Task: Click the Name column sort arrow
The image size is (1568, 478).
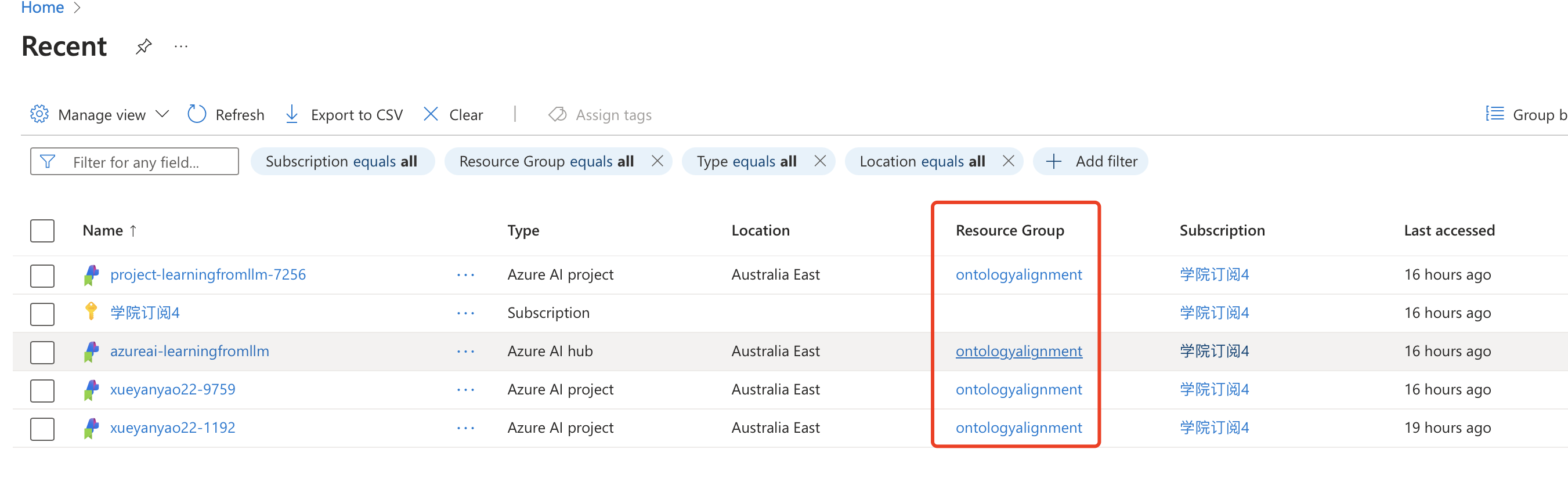Action: [x=133, y=230]
